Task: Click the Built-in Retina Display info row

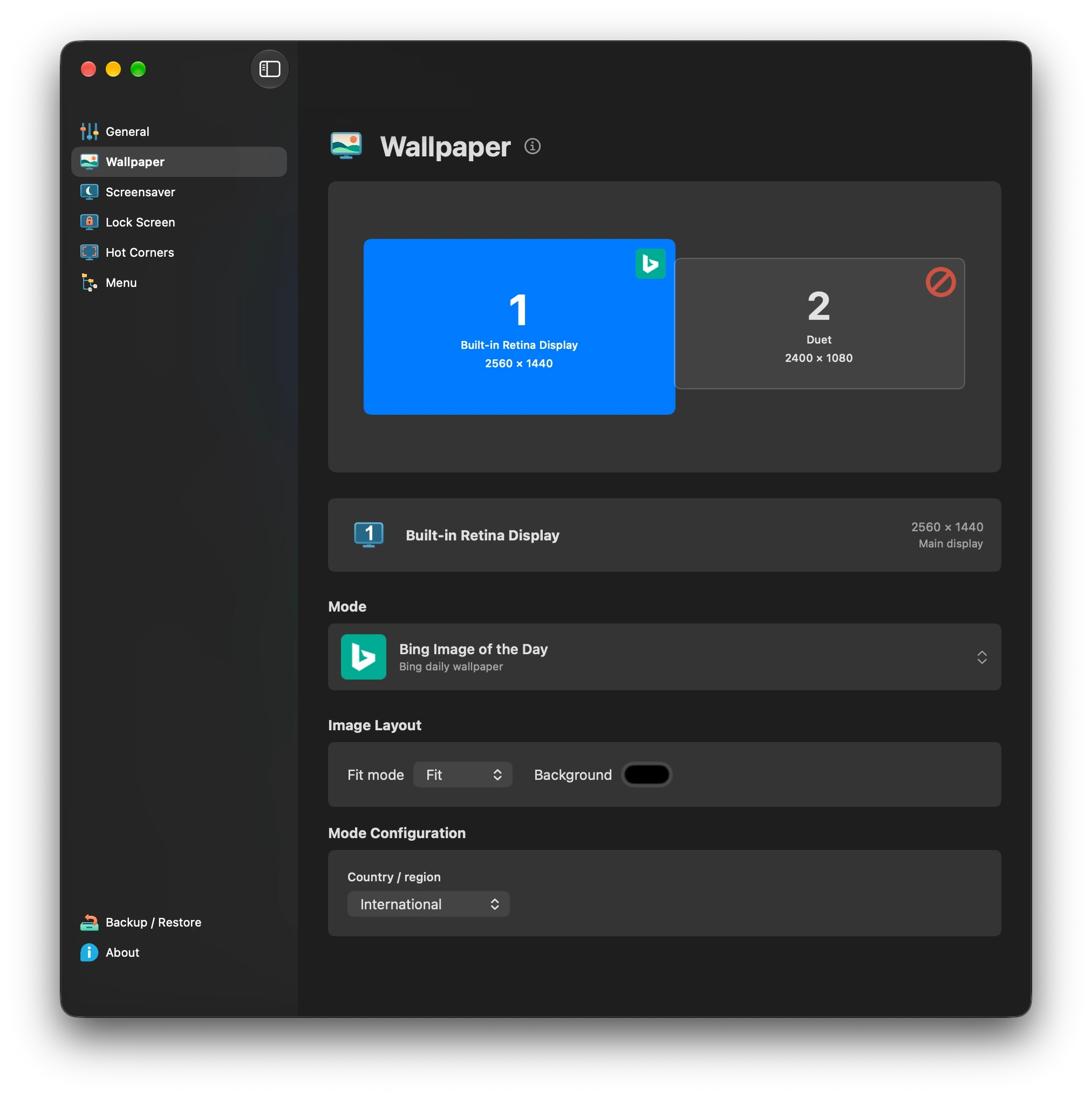Action: point(664,535)
